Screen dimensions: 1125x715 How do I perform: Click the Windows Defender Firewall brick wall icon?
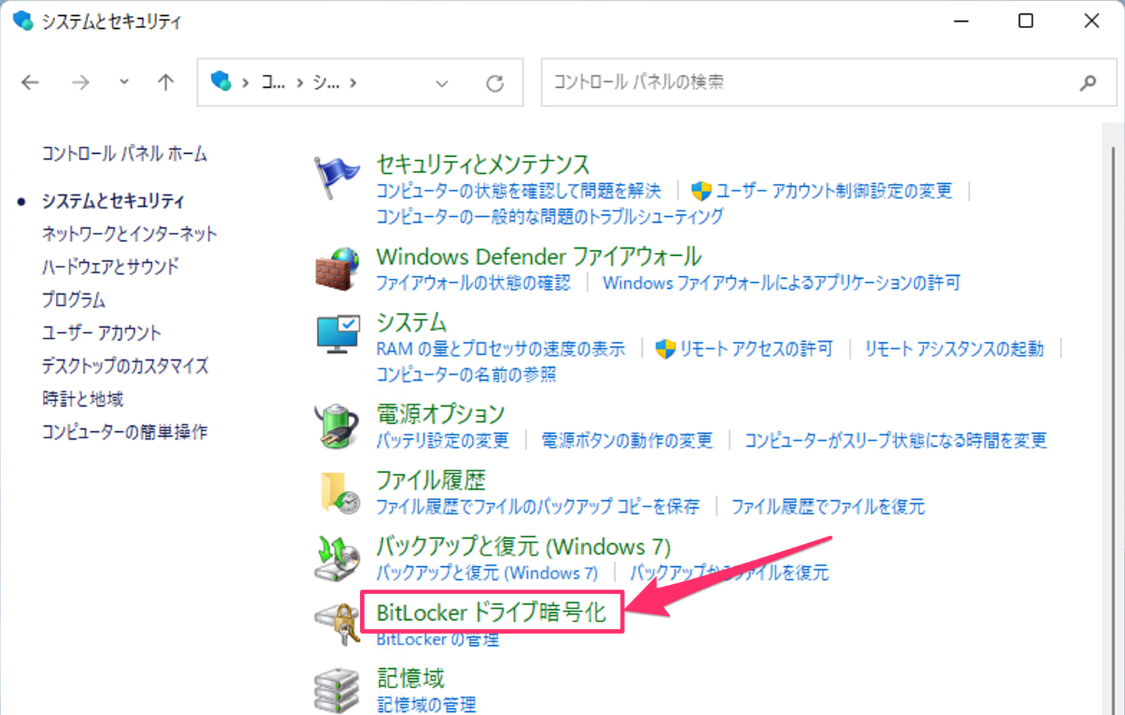(x=337, y=269)
